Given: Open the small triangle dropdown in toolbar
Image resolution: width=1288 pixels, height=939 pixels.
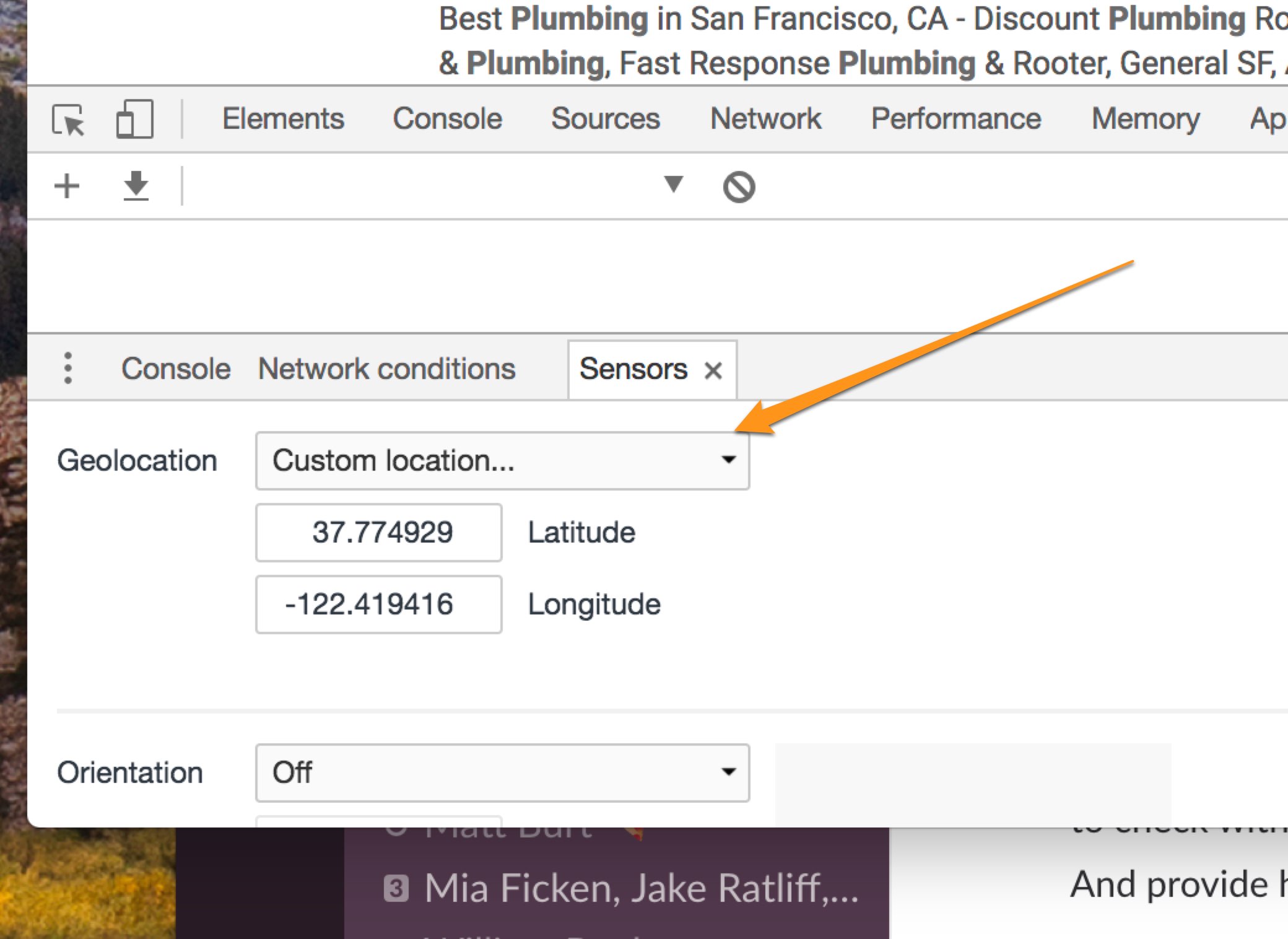Looking at the screenshot, I should (673, 184).
